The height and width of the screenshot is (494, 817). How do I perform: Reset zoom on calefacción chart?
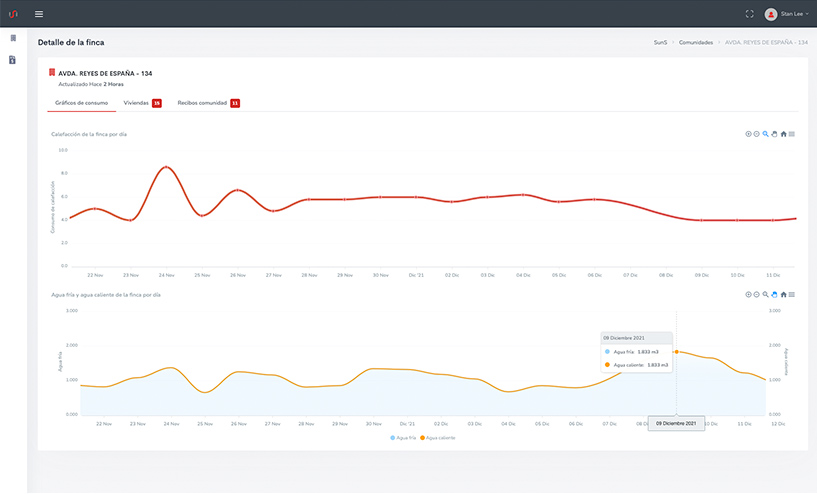tap(783, 134)
